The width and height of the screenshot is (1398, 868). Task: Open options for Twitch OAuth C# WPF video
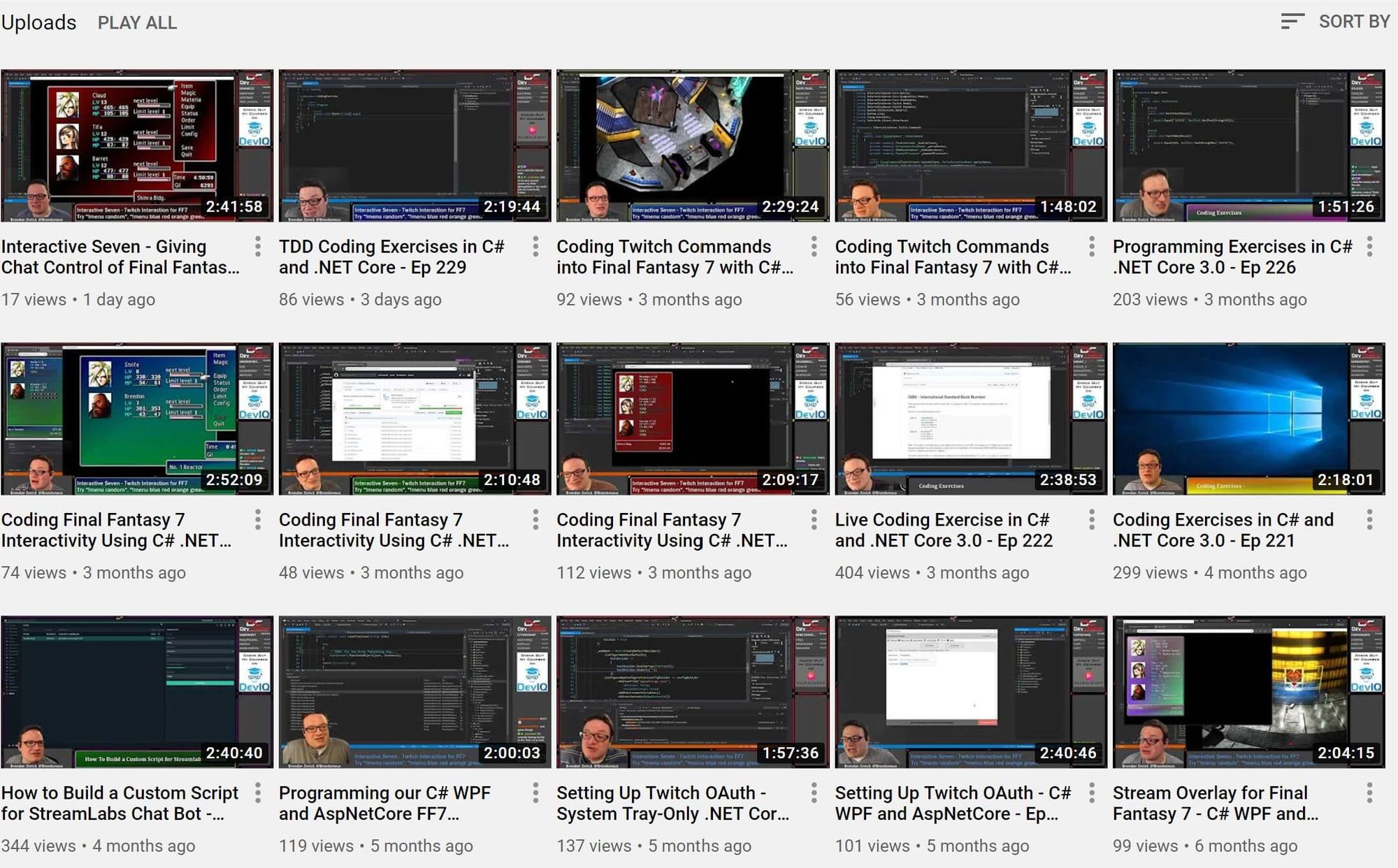pyautogui.click(x=1091, y=793)
